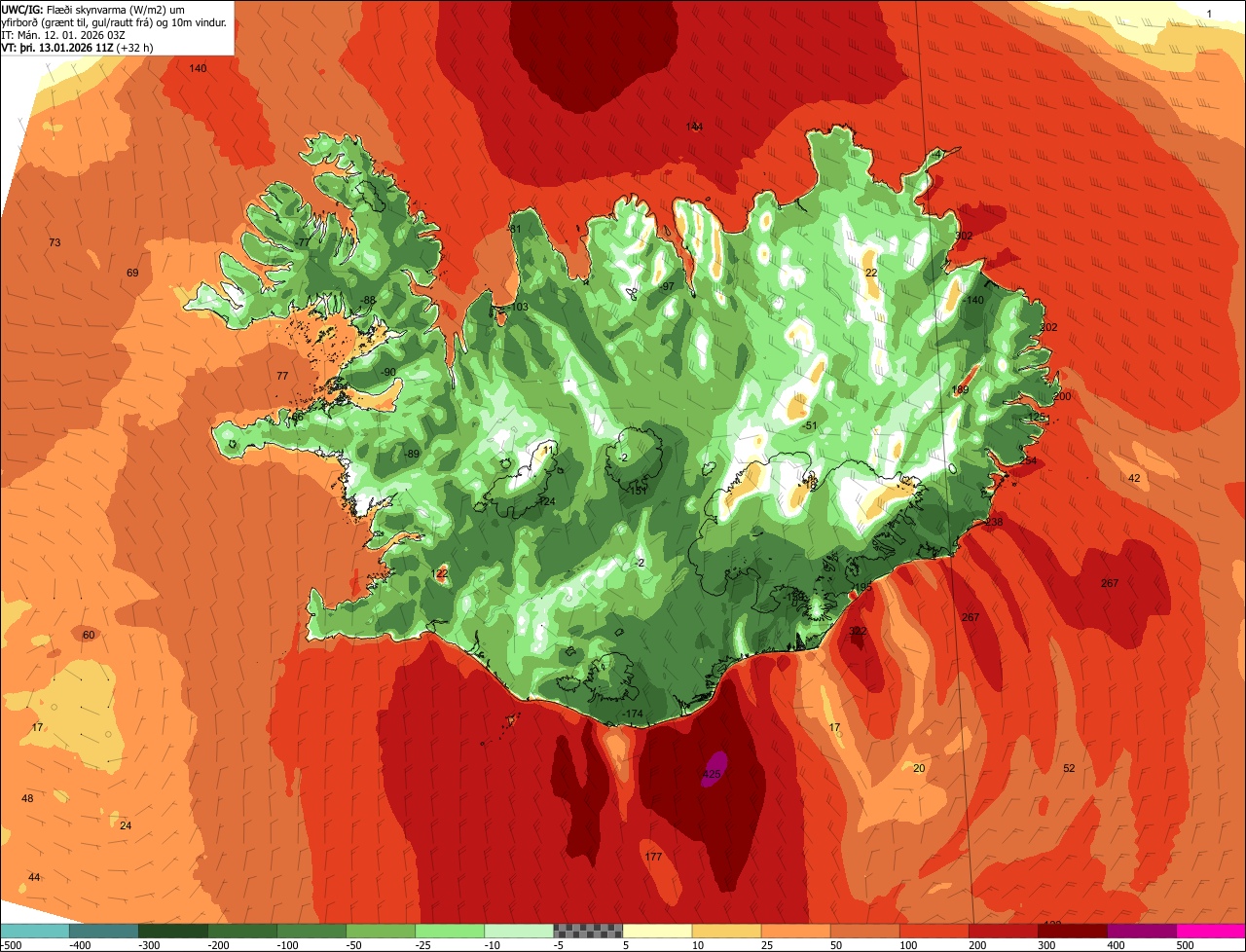Select the '69' value on the map

point(132,273)
